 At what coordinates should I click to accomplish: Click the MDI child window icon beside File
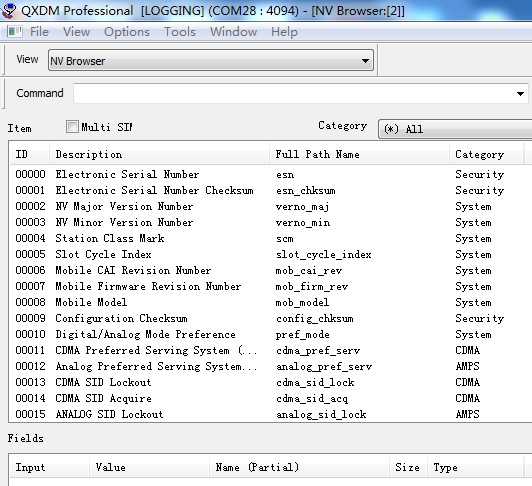pos(14,32)
